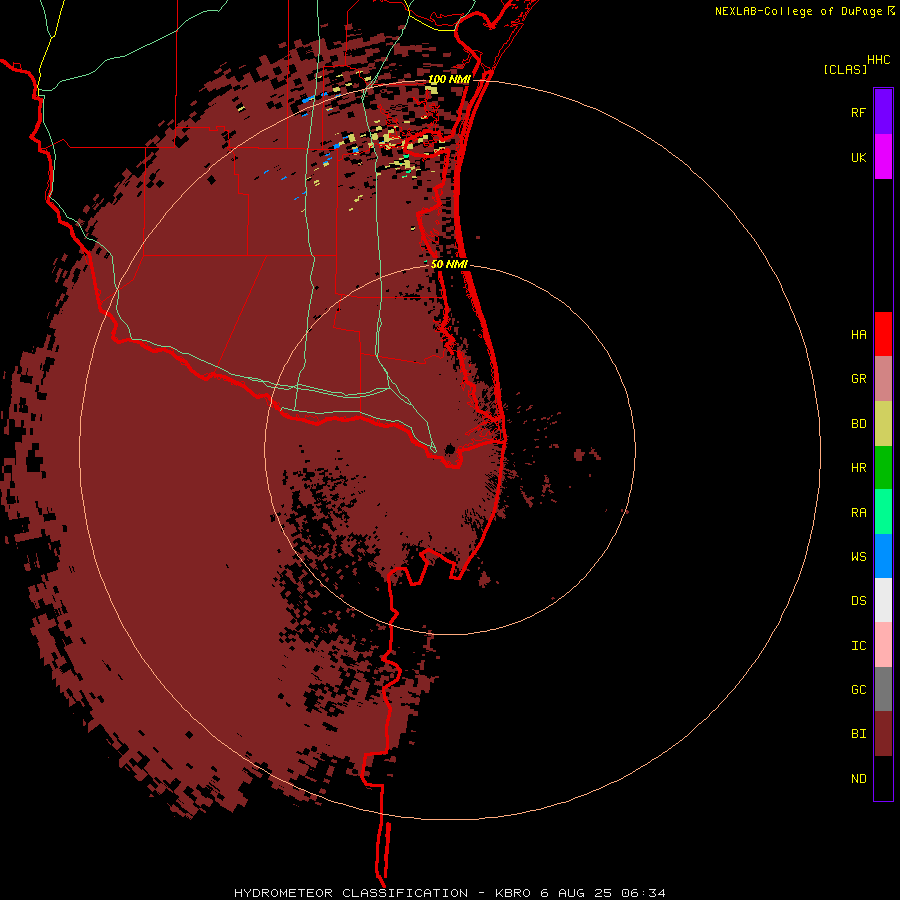Select the WS blue legend swatch
This screenshot has height=900, width=900.
[883, 556]
